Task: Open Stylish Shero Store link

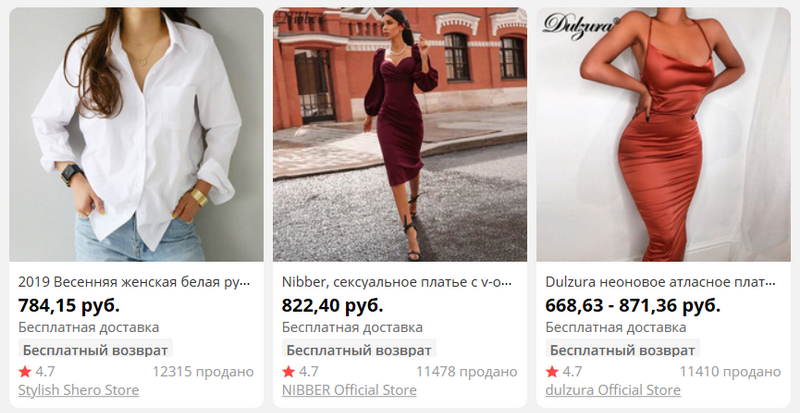Action: 79,390
